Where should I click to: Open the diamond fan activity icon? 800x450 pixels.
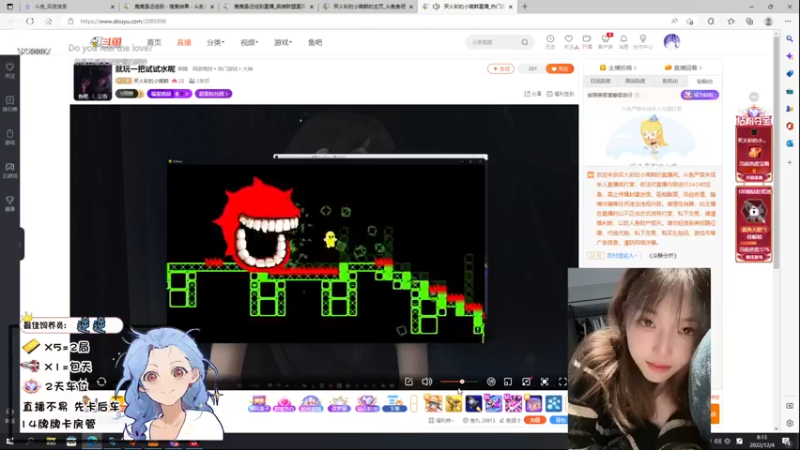click(367, 404)
